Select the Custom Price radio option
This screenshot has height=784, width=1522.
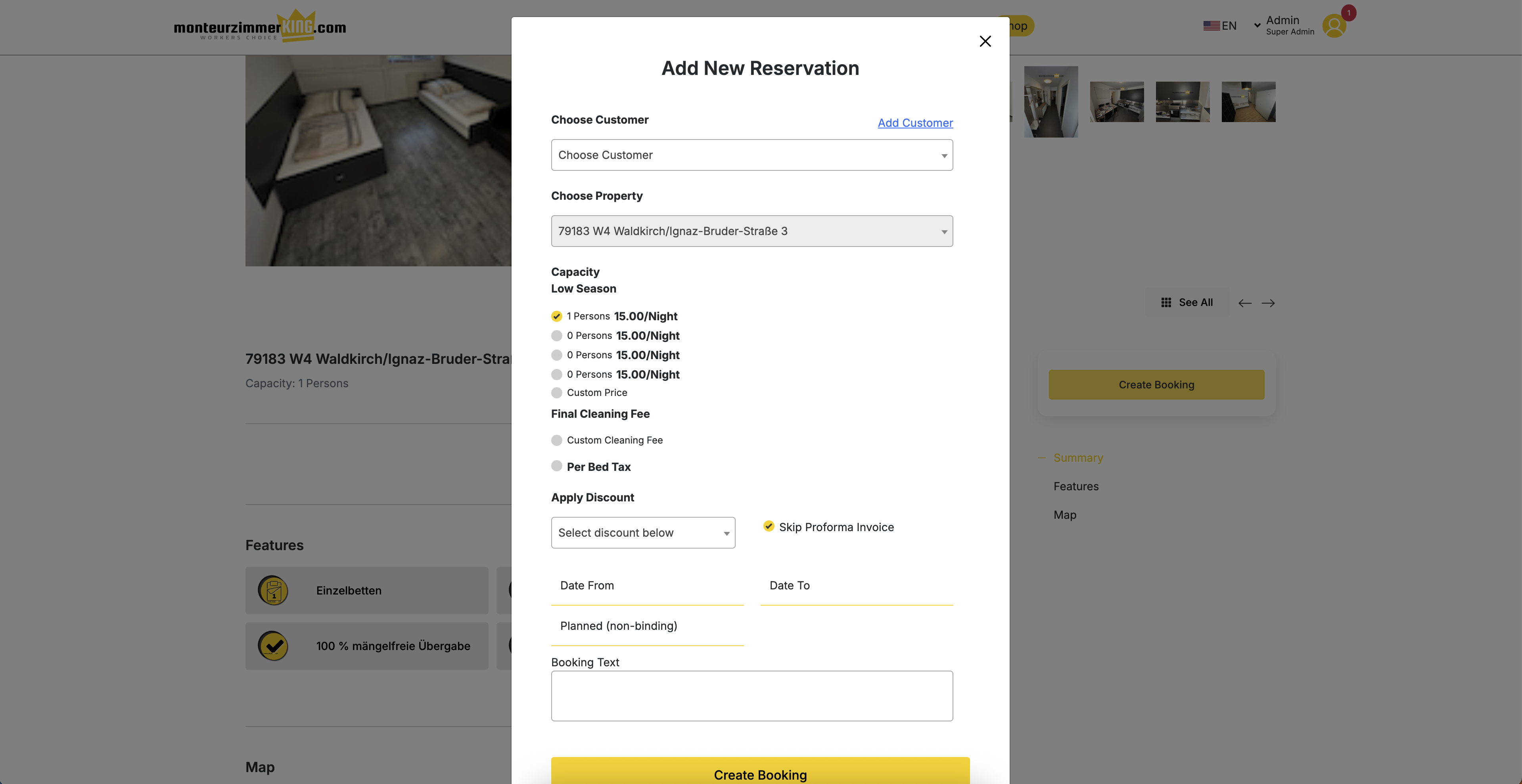point(556,392)
